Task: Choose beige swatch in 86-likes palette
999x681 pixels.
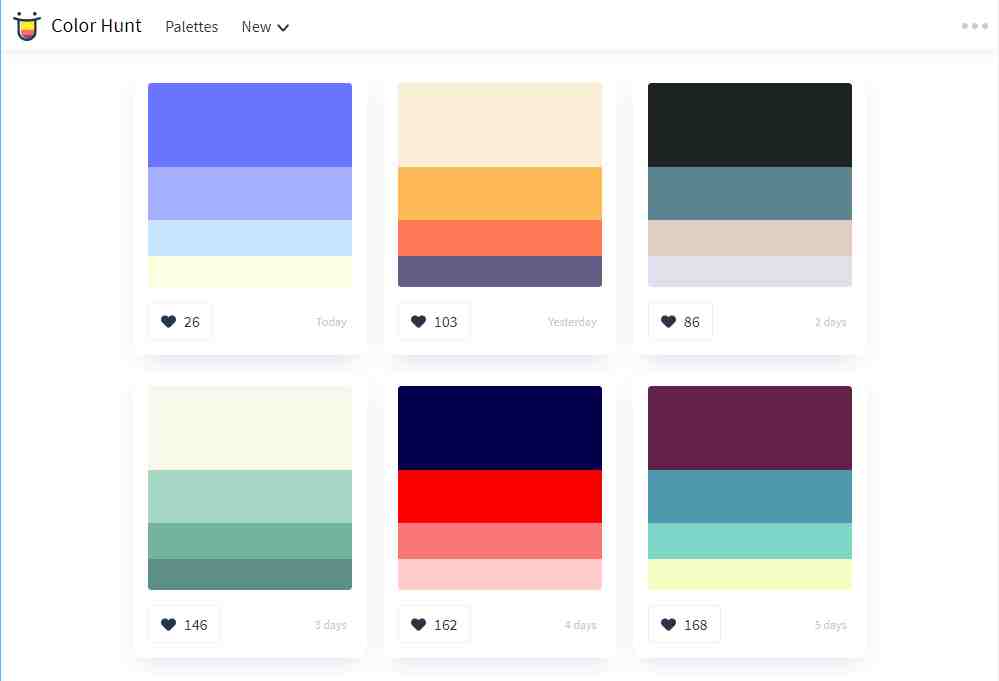Action: (750, 238)
